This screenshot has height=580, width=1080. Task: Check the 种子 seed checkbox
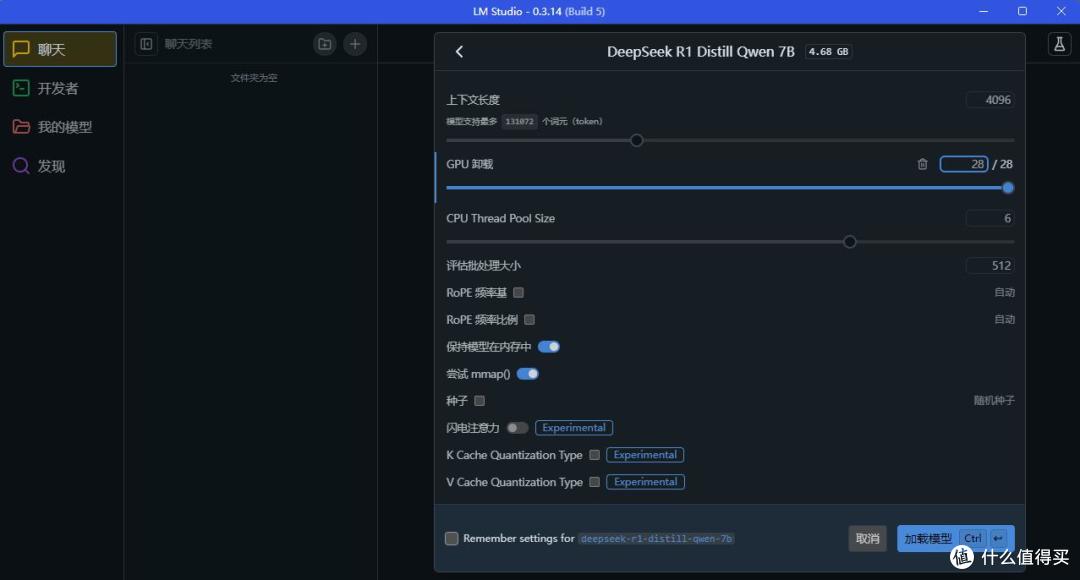479,400
